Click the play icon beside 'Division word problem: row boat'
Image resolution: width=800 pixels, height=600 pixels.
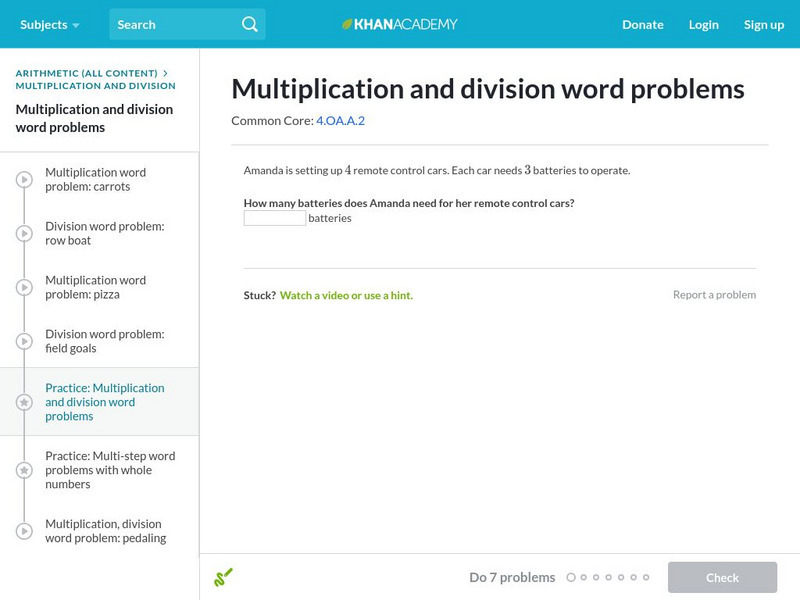point(22,233)
